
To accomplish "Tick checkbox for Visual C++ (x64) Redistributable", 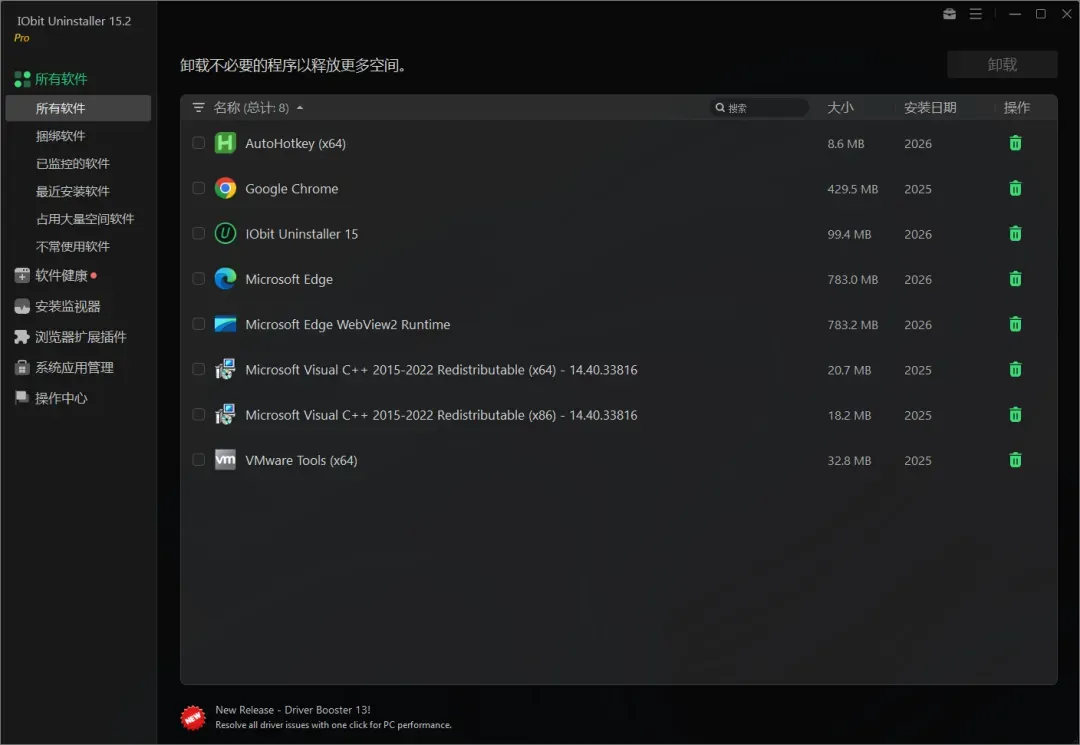I will click(198, 370).
